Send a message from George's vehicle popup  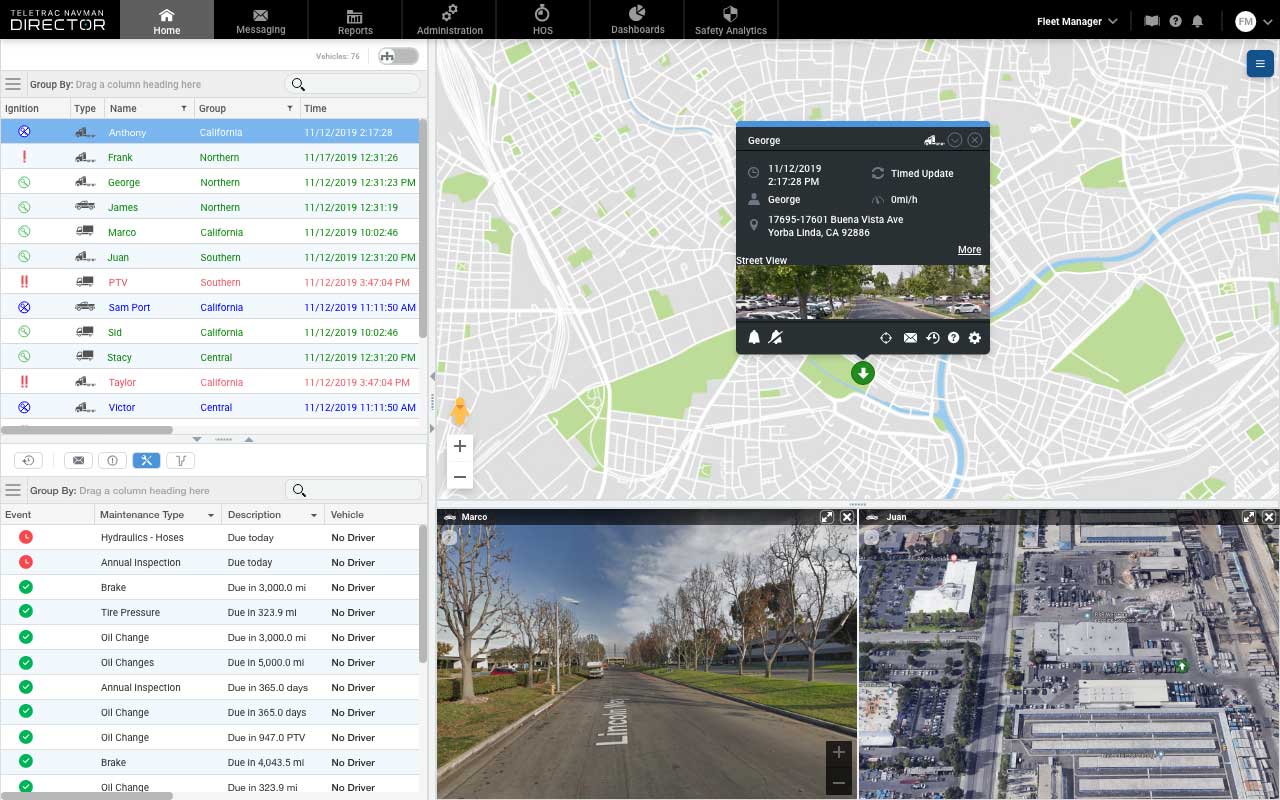click(x=910, y=338)
